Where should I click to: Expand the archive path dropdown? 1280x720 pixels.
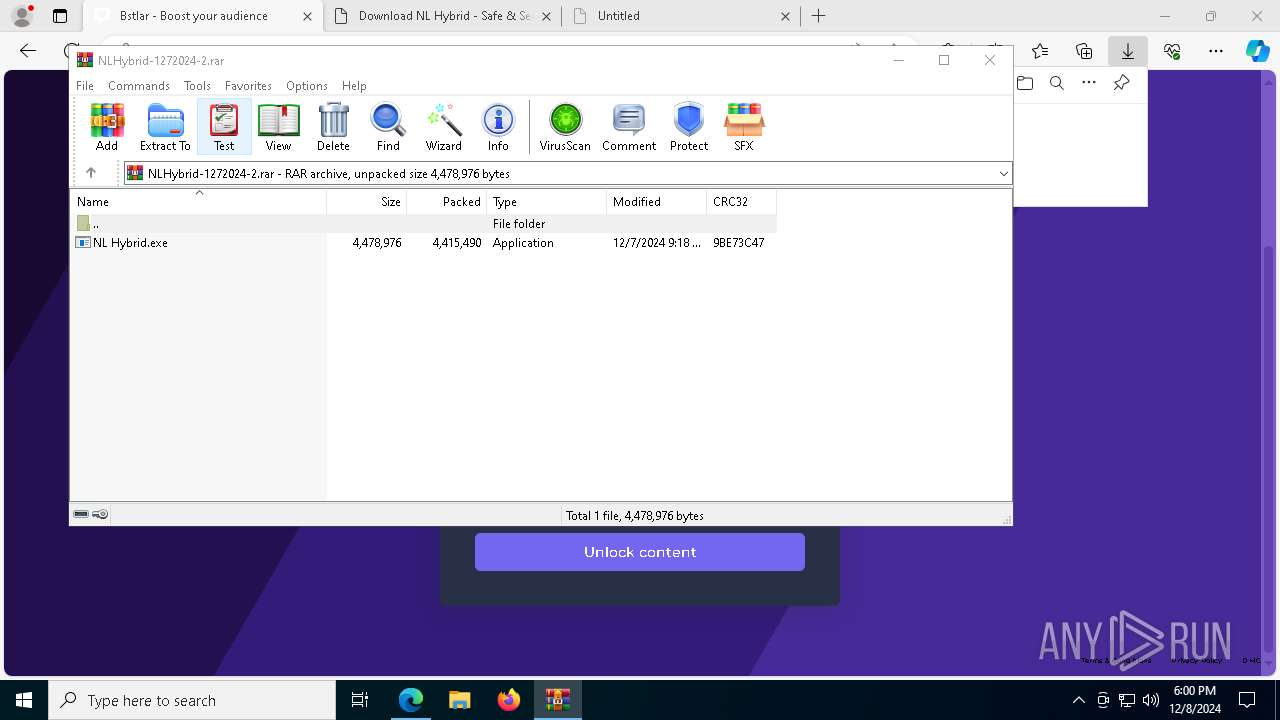pyautogui.click(x=1004, y=174)
